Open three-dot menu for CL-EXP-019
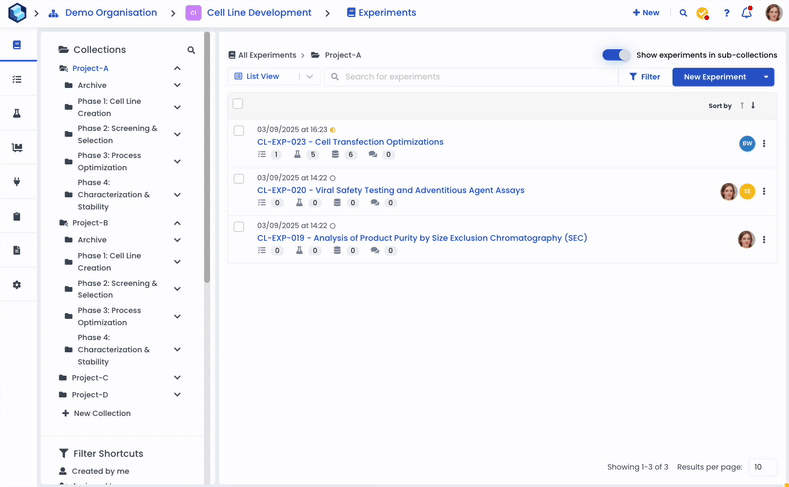The height and width of the screenshot is (487, 789). coord(764,239)
